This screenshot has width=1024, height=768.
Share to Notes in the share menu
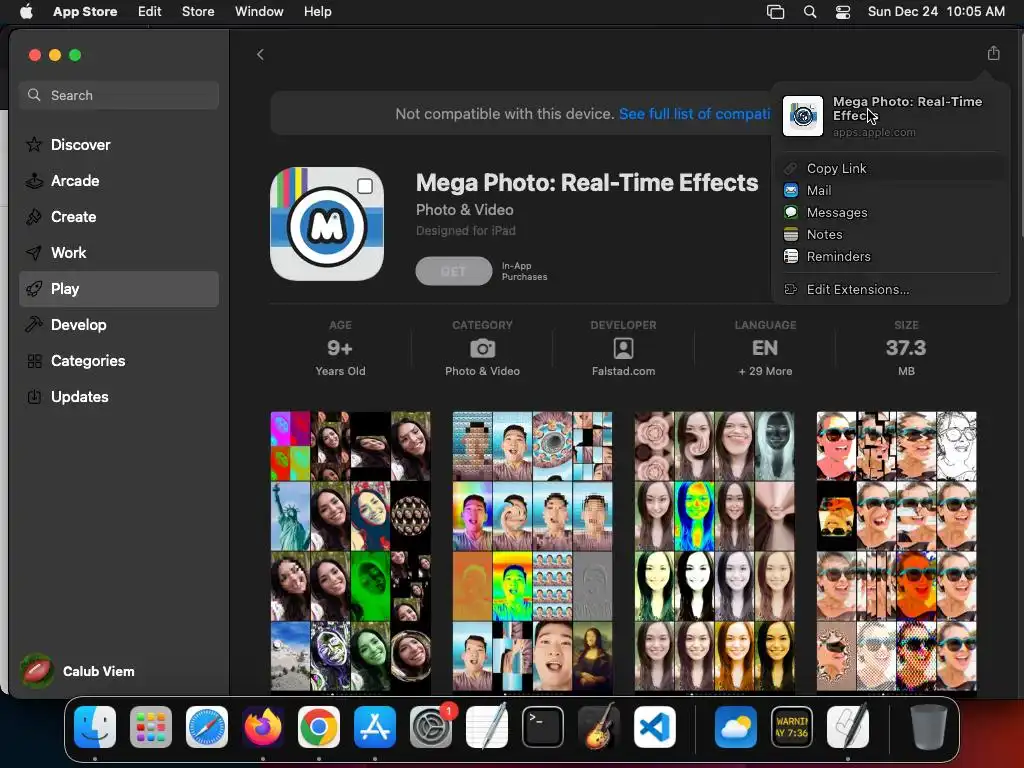click(x=891, y=234)
